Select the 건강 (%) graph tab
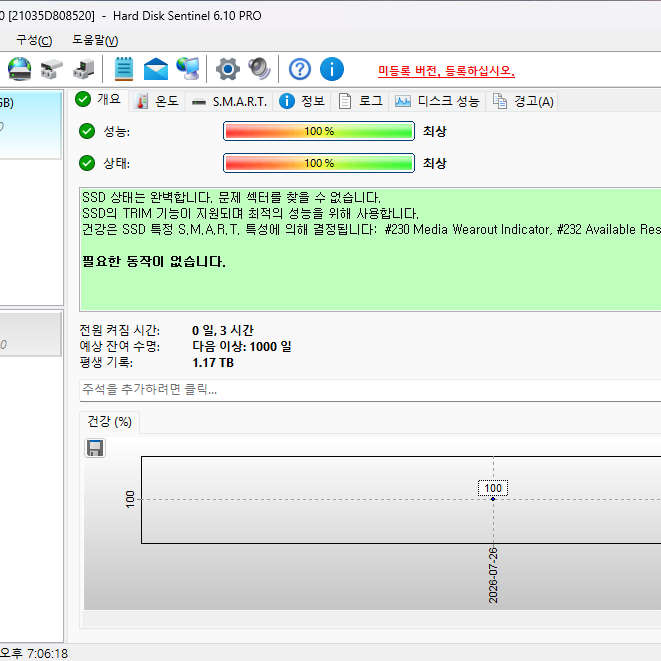The image size is (661, 661). point(110,422)
